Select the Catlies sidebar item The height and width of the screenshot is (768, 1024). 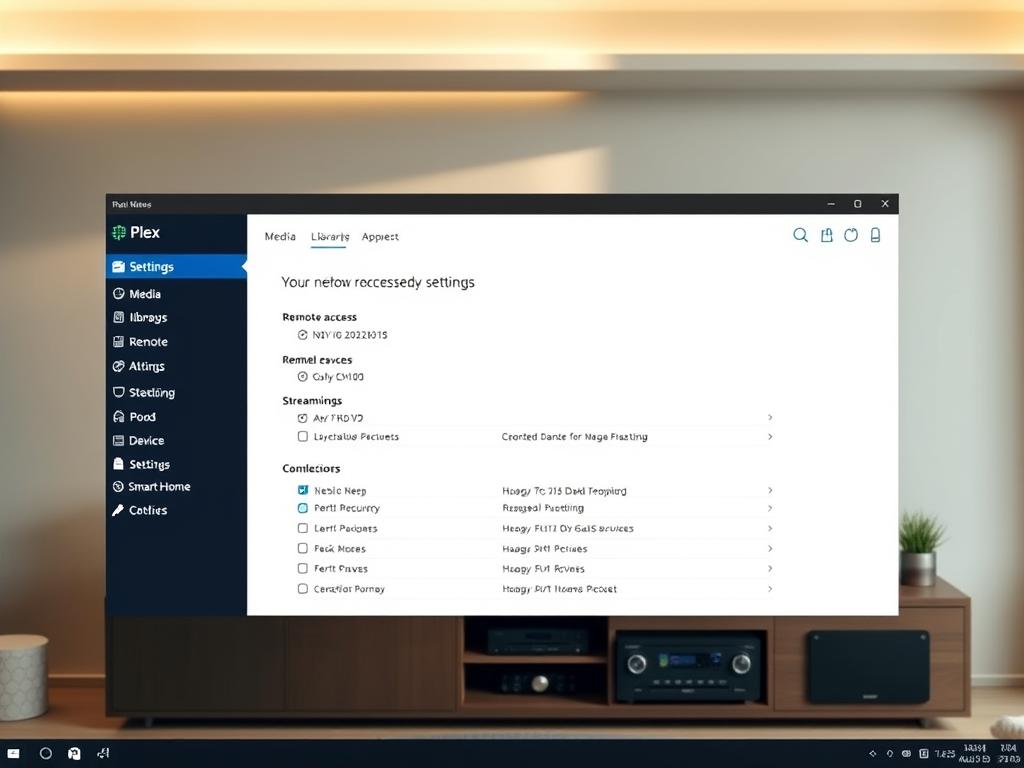(139, 510)
